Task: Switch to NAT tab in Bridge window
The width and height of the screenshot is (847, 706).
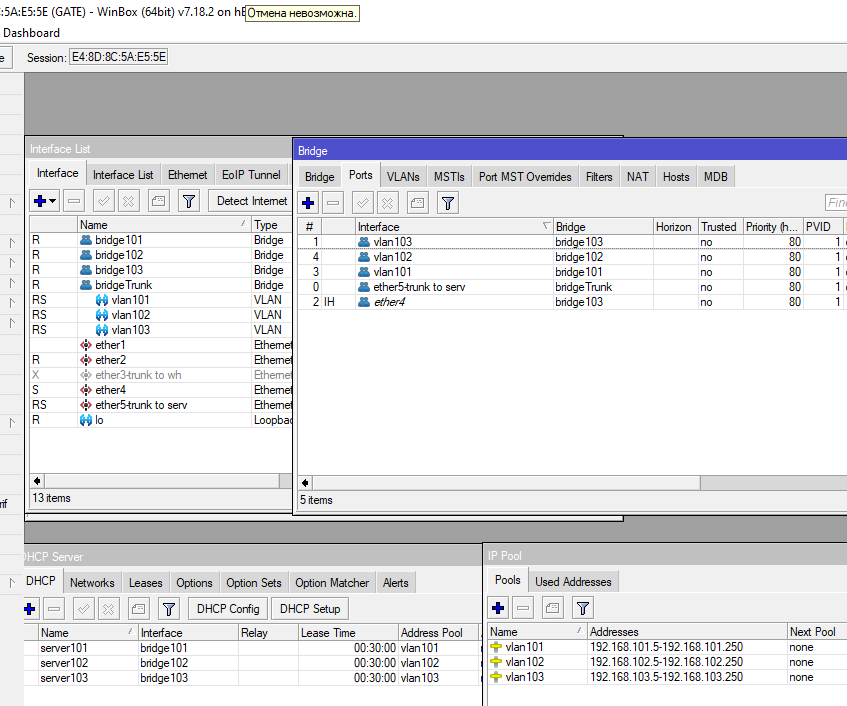Action: (637, 177)
